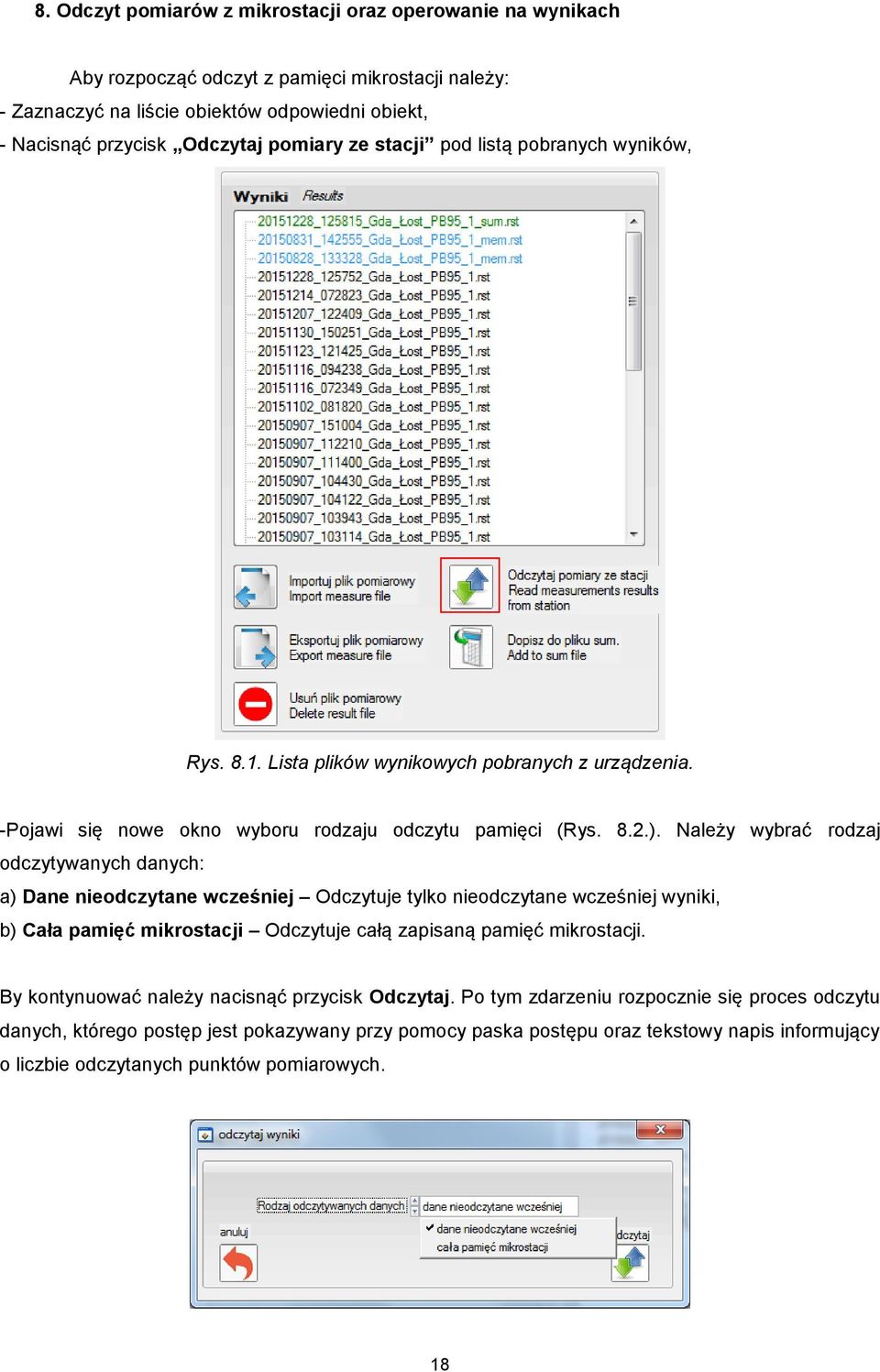
Task: Click the 'anuluj' label in dialog
Action: pyautogui.click(x=234, y=1232)
